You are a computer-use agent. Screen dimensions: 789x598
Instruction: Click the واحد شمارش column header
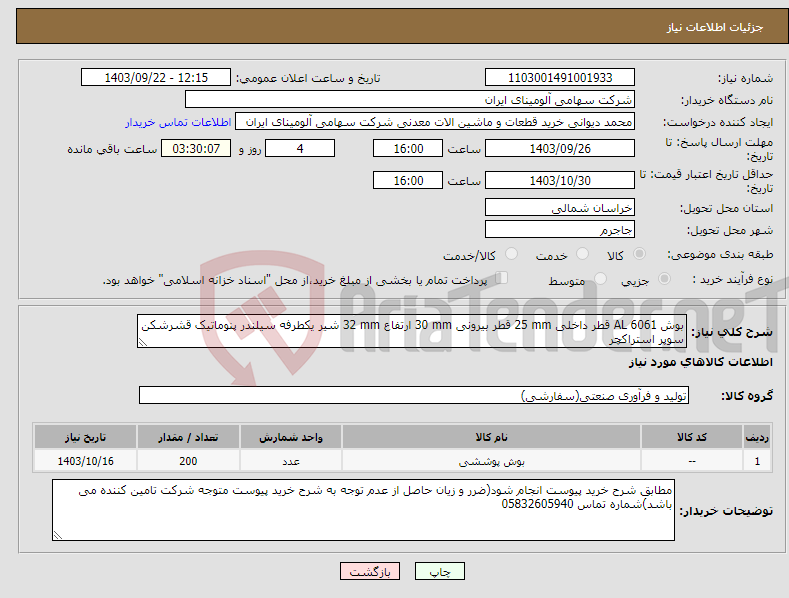click(291, 437)
